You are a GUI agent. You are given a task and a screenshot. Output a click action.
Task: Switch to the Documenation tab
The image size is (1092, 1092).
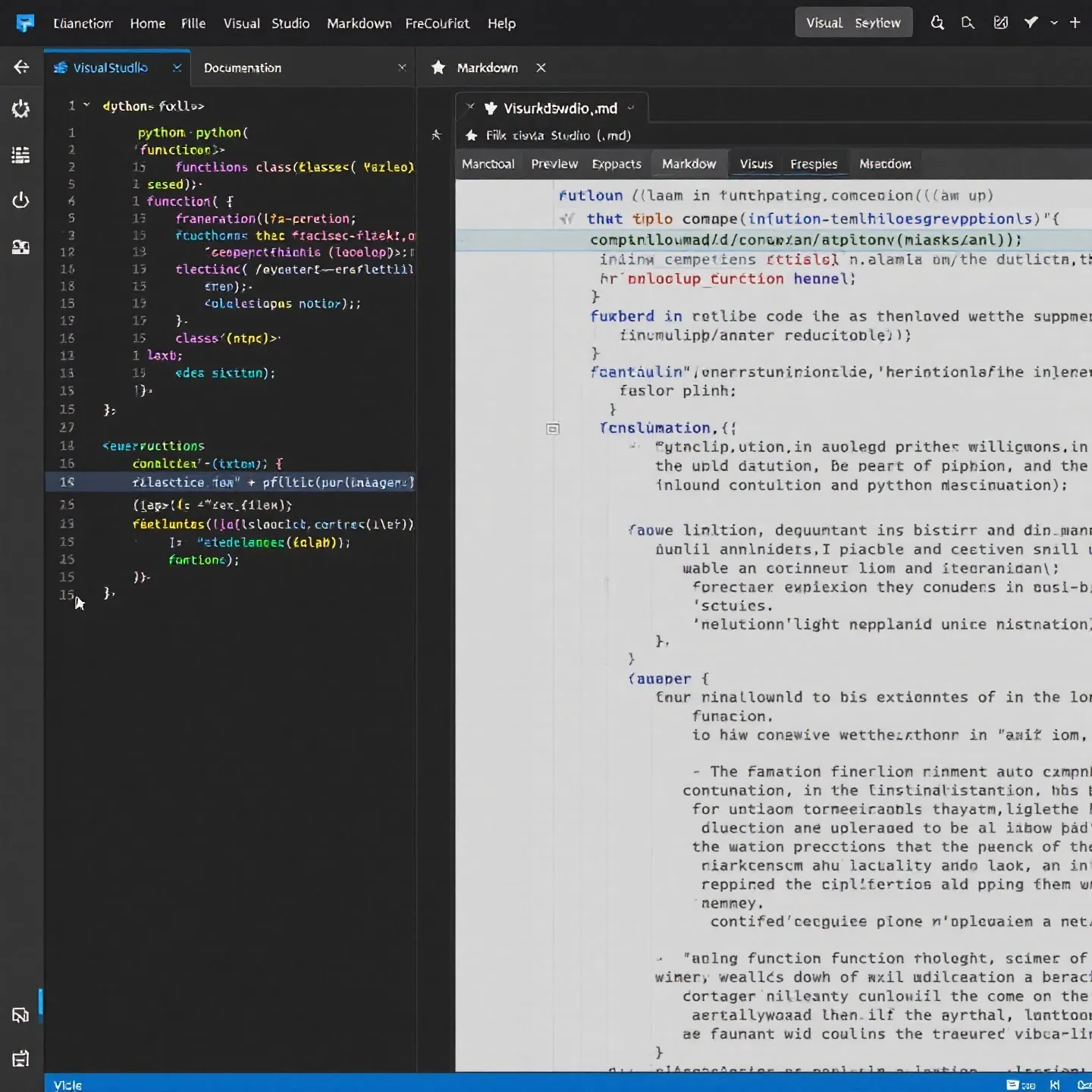coord(243,67)
